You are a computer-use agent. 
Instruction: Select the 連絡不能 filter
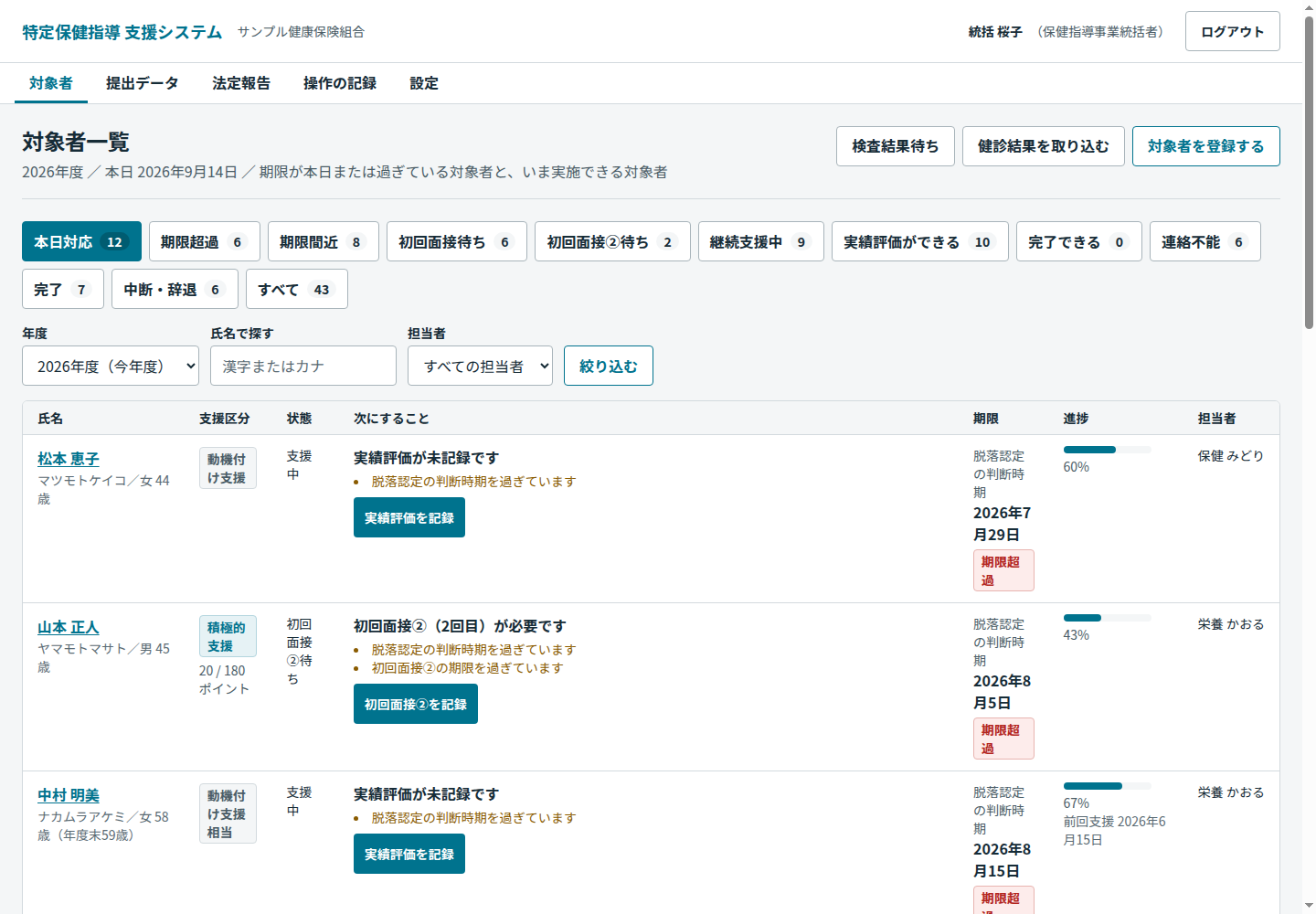tap(1205, 241)
